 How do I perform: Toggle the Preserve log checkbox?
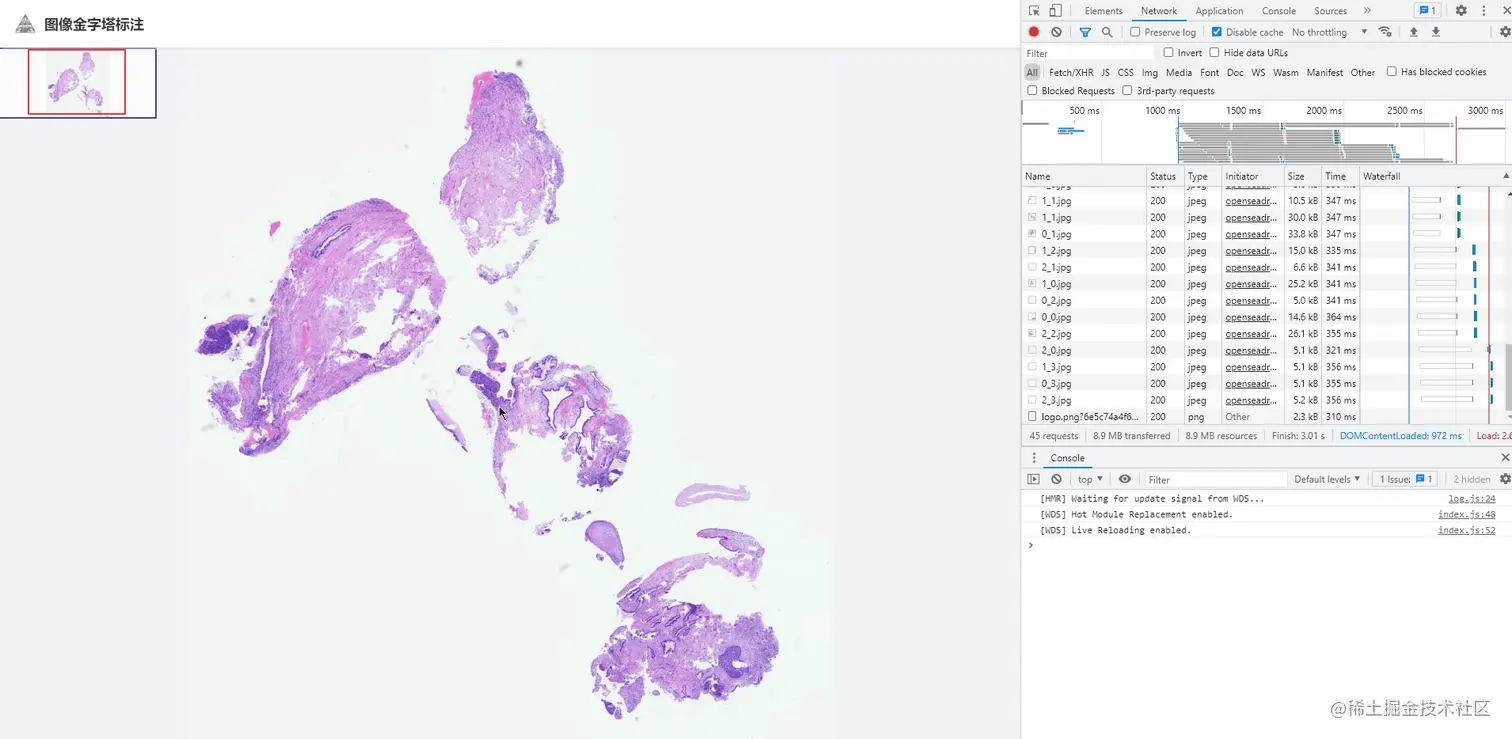point(1135,32)
